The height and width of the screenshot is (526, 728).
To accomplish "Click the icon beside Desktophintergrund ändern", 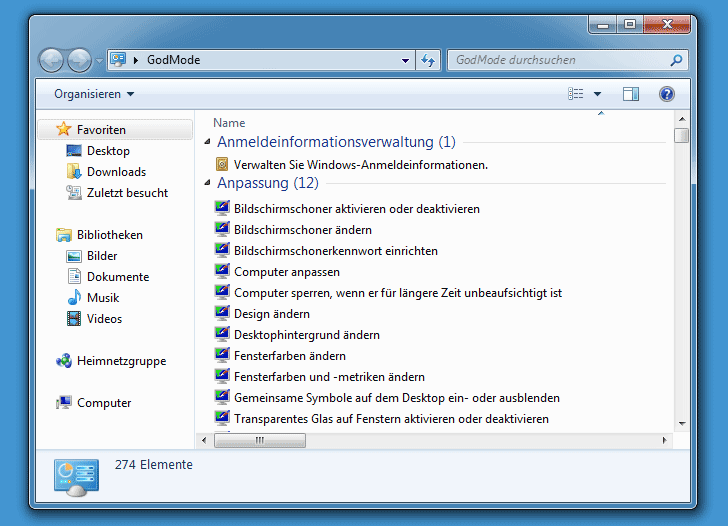I will [222, 334].
